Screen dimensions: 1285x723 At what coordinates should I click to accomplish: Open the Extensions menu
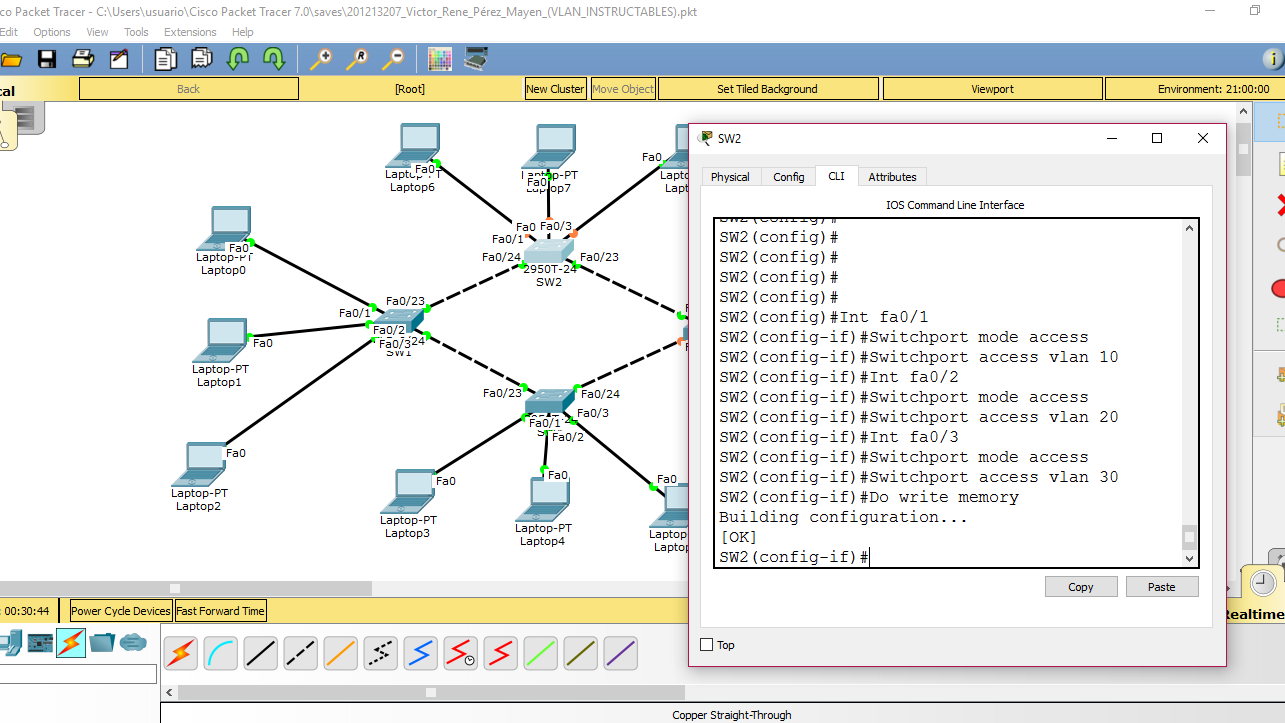[190, 32]
